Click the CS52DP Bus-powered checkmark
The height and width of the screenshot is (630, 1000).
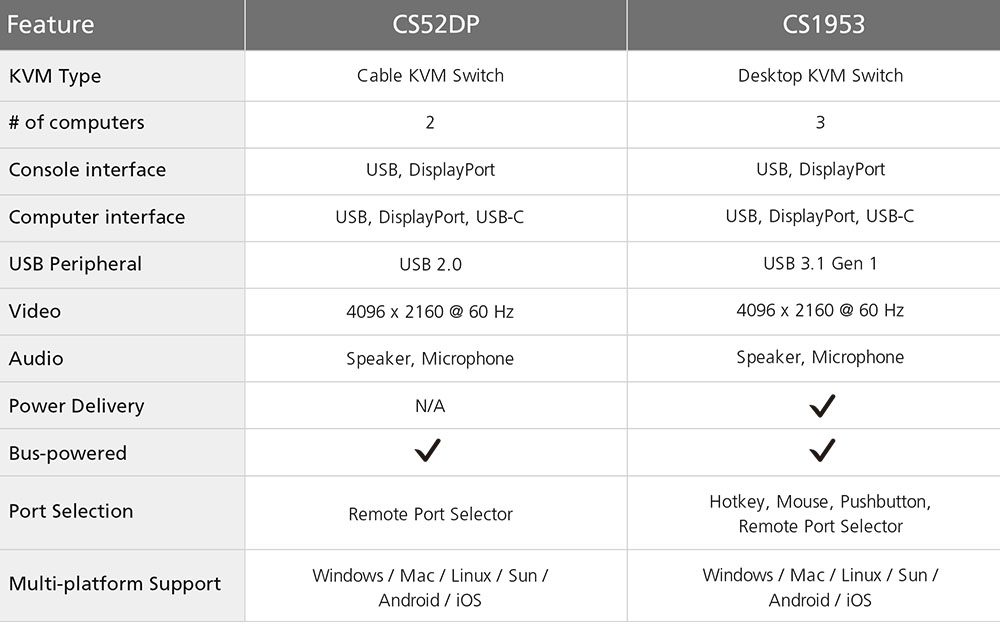coord(428,452)
